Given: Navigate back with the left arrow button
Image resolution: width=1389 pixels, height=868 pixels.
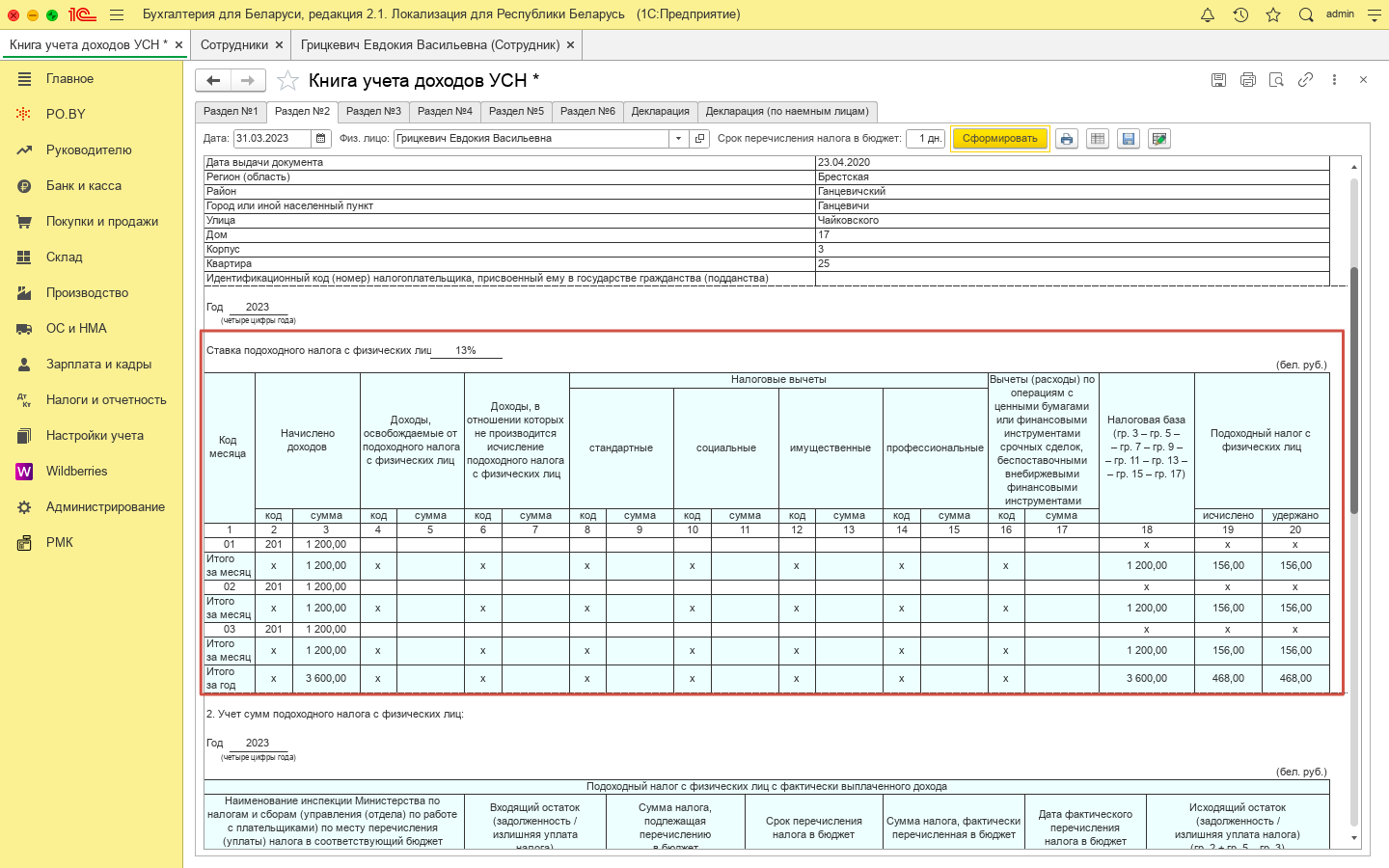Looking at the screenshot, I should 213,81.
